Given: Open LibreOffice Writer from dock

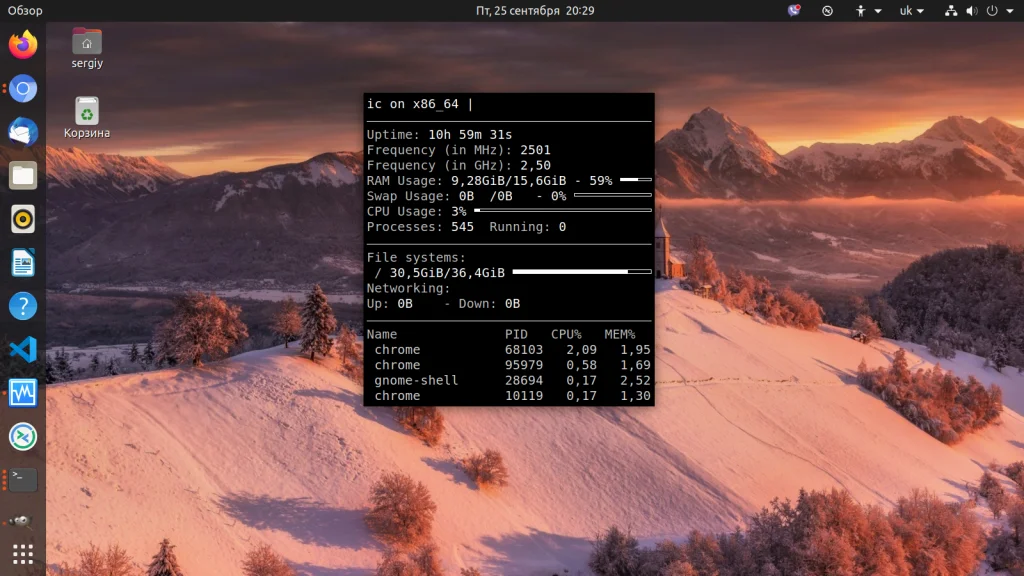Looking at the screenshot, I should point(23,263).
